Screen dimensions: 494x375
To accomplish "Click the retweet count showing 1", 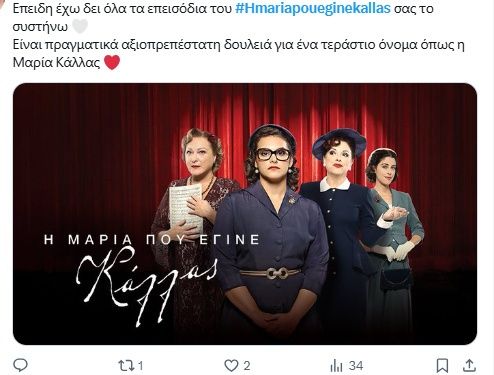I will point(140,366).
